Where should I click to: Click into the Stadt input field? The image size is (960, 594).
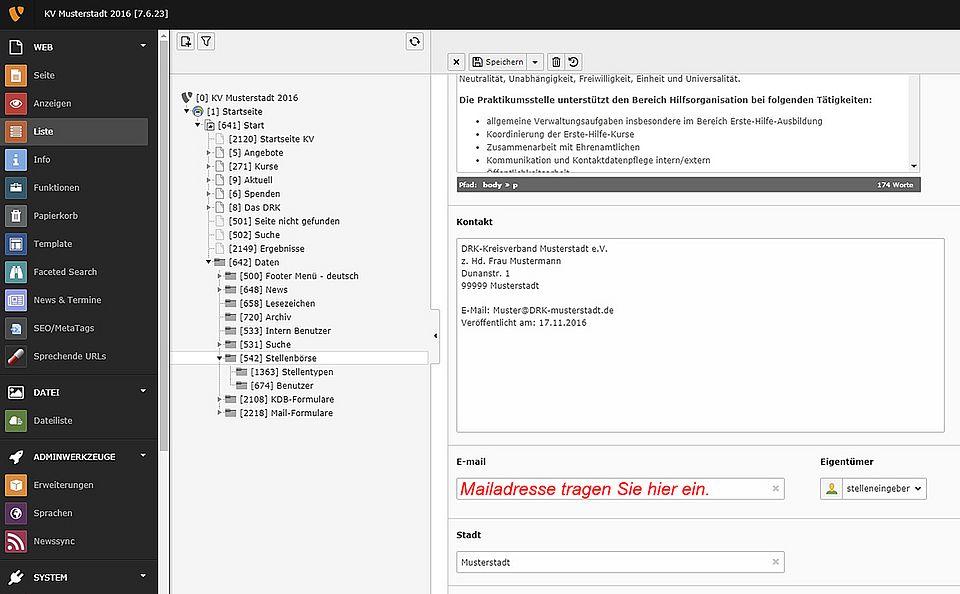(612, 563)
